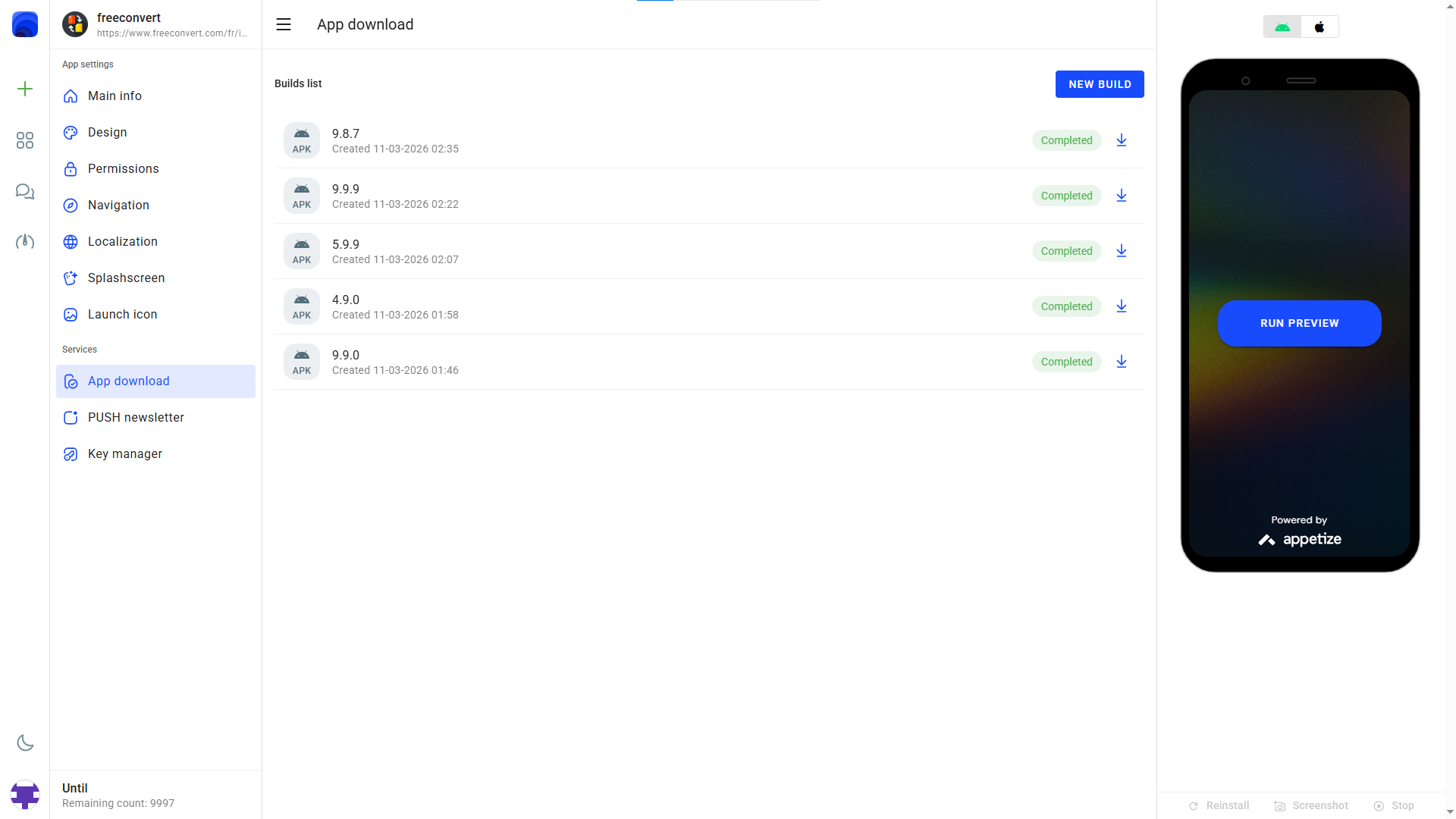Click the camera icon next to Screenshot
Screen dimensions: 1456x819
1279,805
